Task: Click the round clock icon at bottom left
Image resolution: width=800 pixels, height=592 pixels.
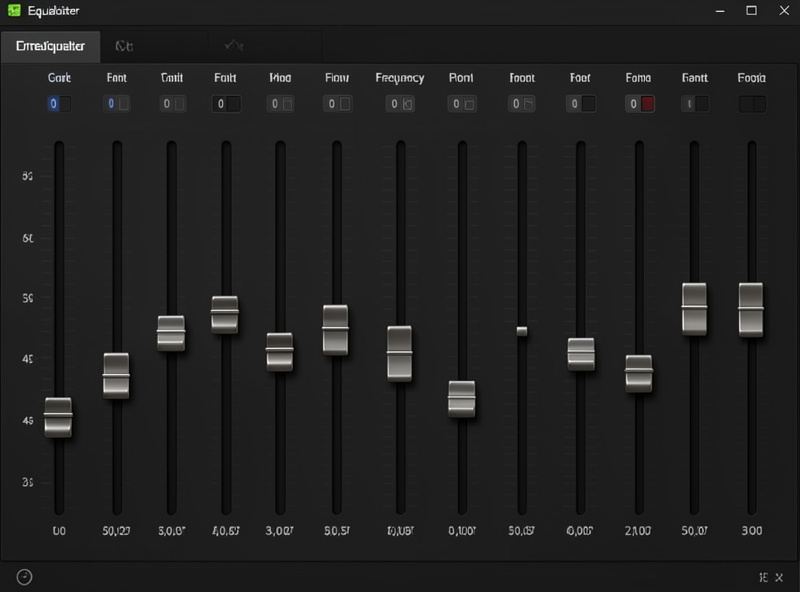Action: 24,577
